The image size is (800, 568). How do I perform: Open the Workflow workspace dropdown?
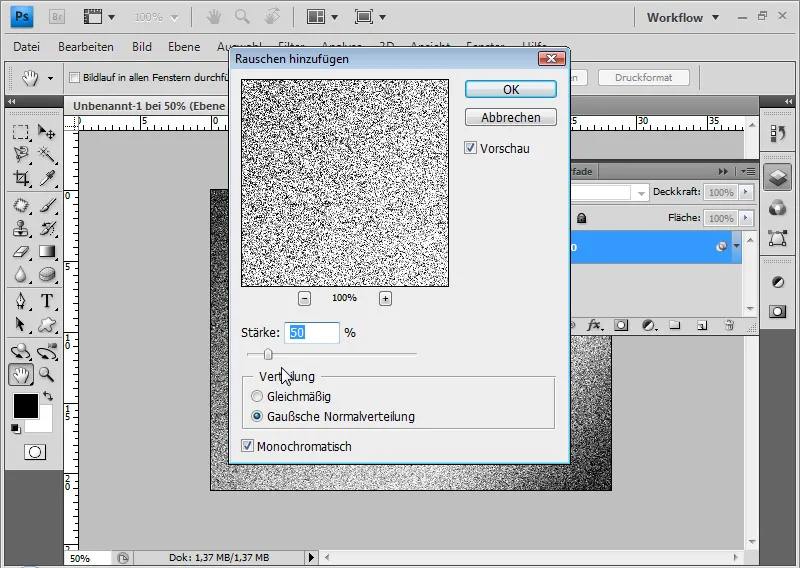(683, 17)
